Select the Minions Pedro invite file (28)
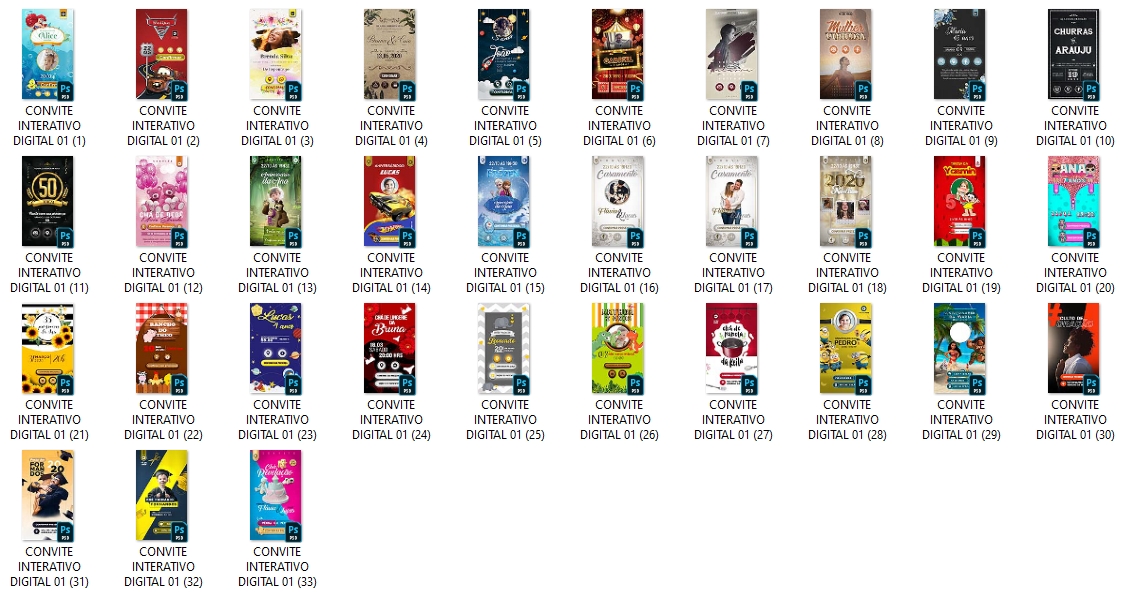Image resolution: width=1124 pixels, height=595 pixels. tap(847, 348)
